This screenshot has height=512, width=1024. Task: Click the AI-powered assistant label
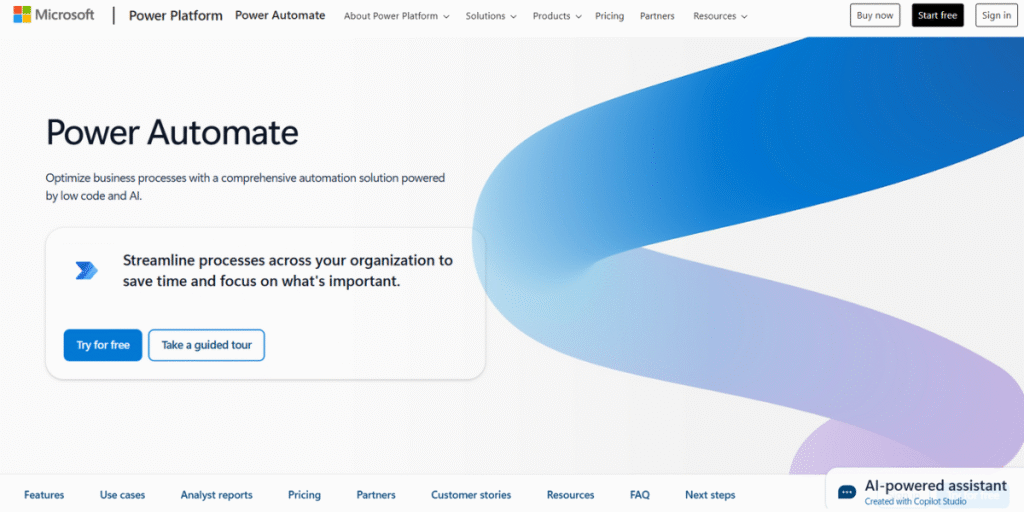click(935, 486)
